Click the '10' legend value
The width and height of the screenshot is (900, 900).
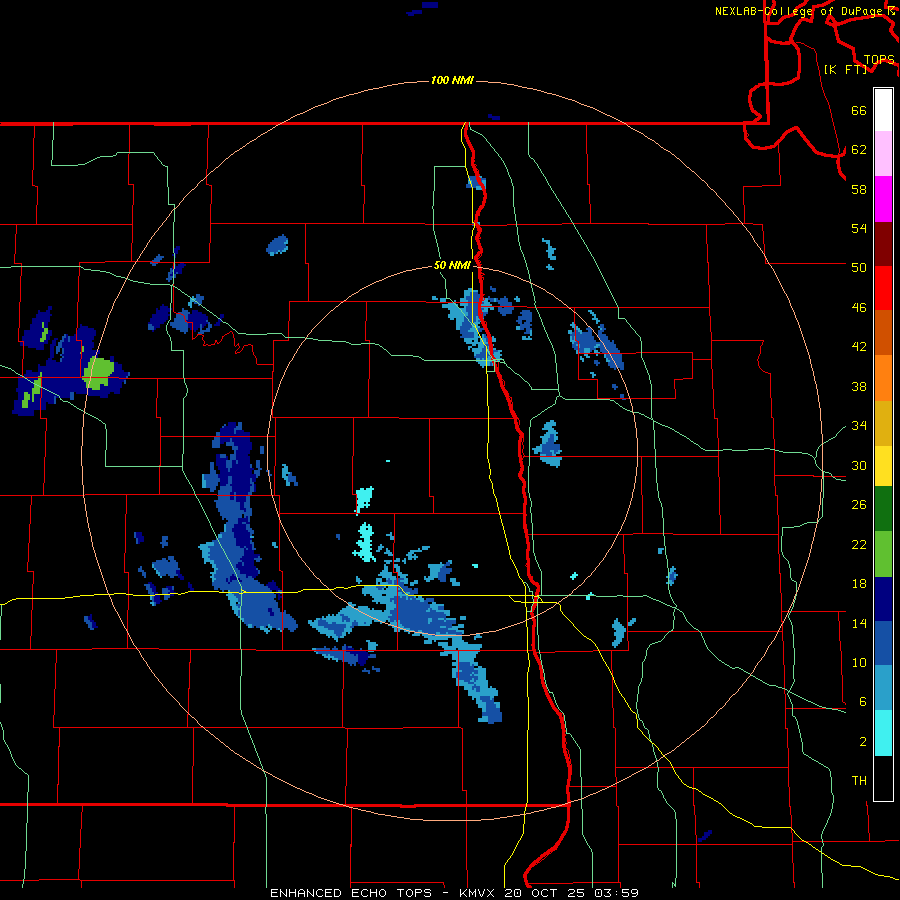859,663
